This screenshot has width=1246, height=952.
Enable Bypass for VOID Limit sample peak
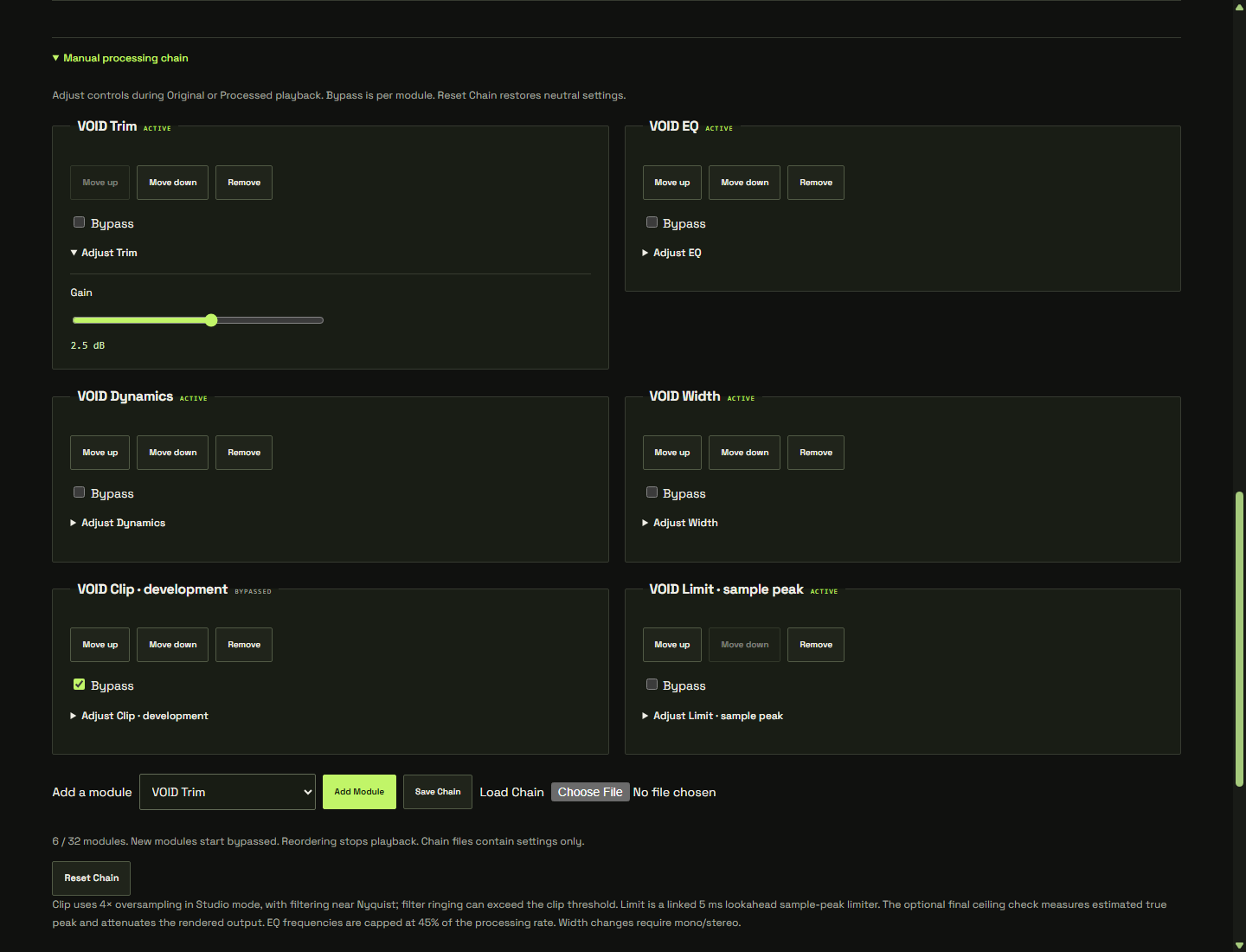[x=652, y=685]
